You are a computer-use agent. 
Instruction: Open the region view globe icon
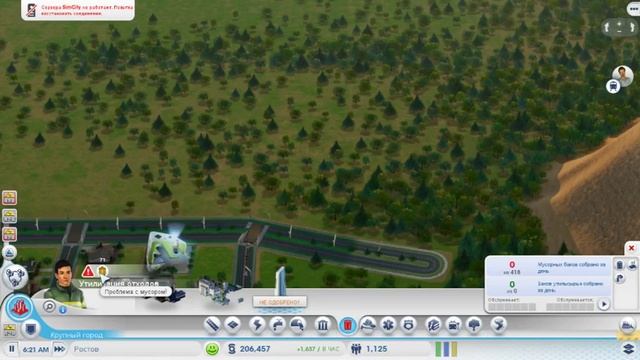15,277
